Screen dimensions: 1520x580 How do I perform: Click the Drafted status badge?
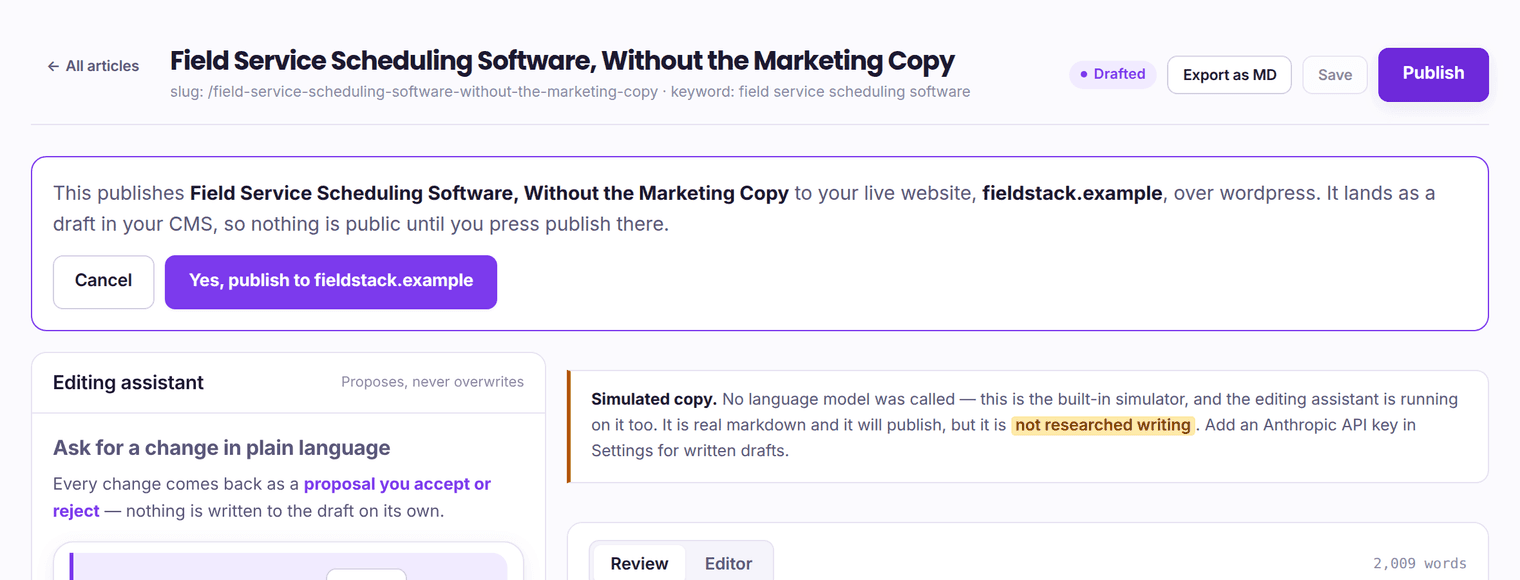click(x=1113, y=74)
